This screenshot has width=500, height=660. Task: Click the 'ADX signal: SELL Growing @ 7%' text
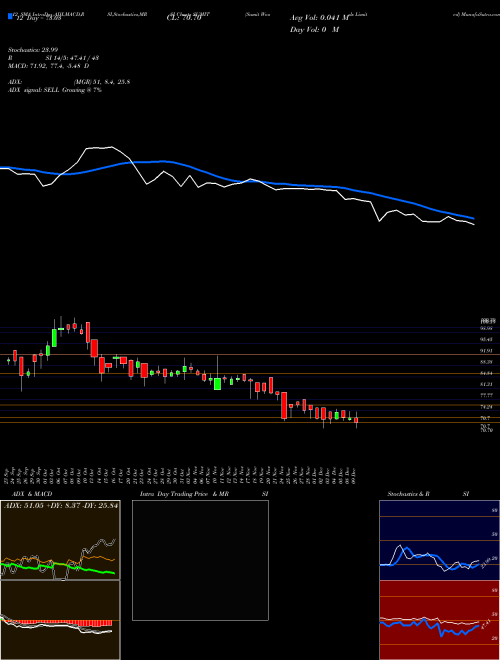[x=55, y=90]
